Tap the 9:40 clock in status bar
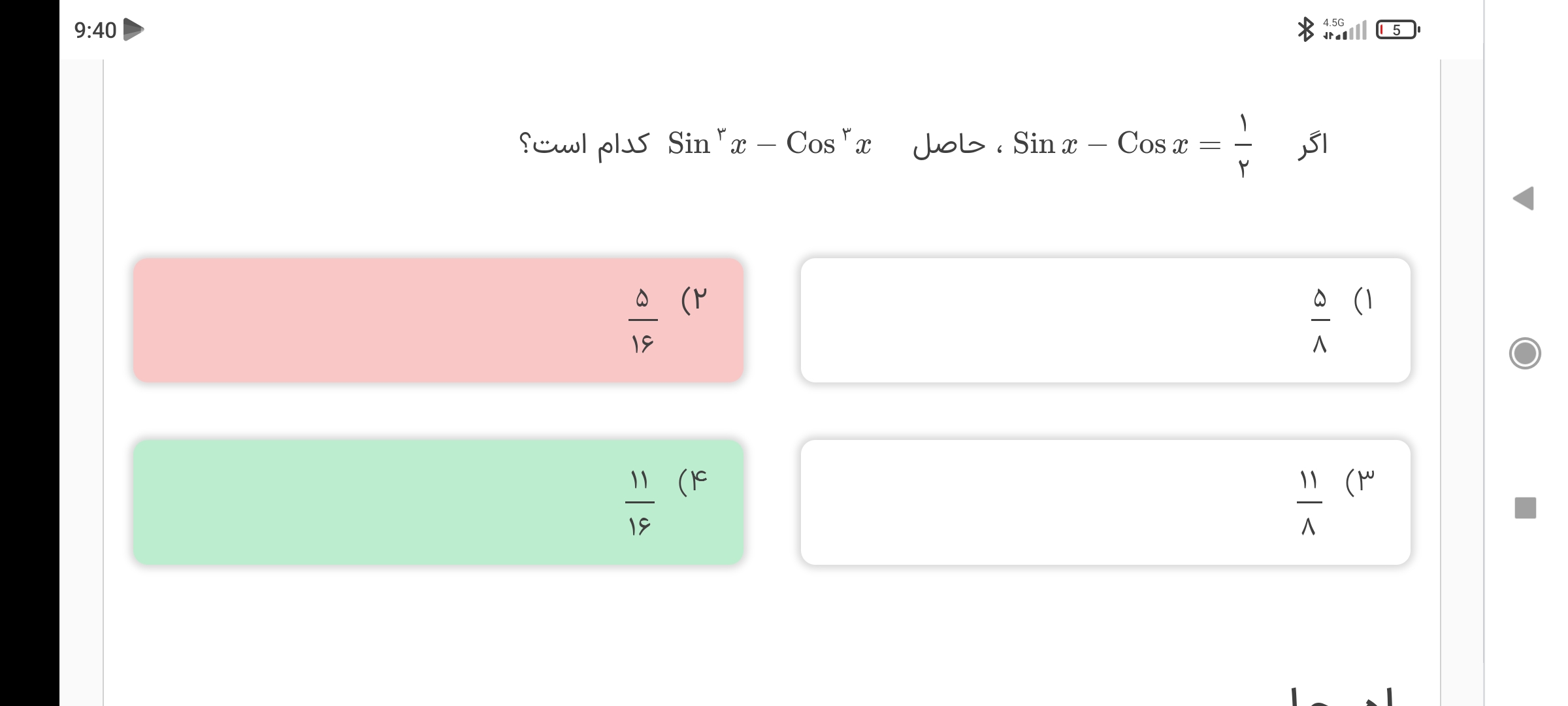Image resolution: width=1568 pixels, height=706 pixels. tap(95, 30)
